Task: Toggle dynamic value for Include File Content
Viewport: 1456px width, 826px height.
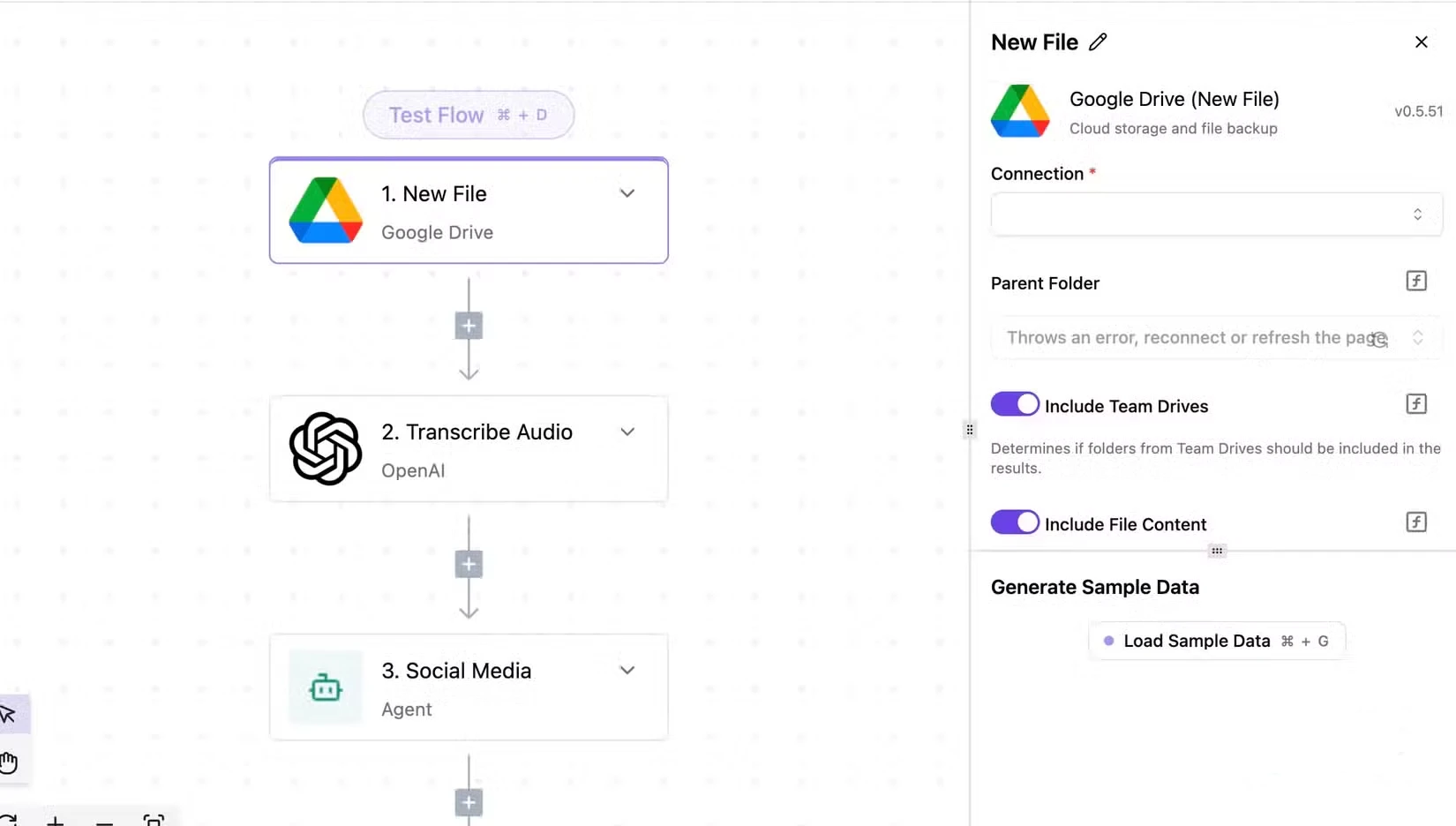Action: 1416,522
